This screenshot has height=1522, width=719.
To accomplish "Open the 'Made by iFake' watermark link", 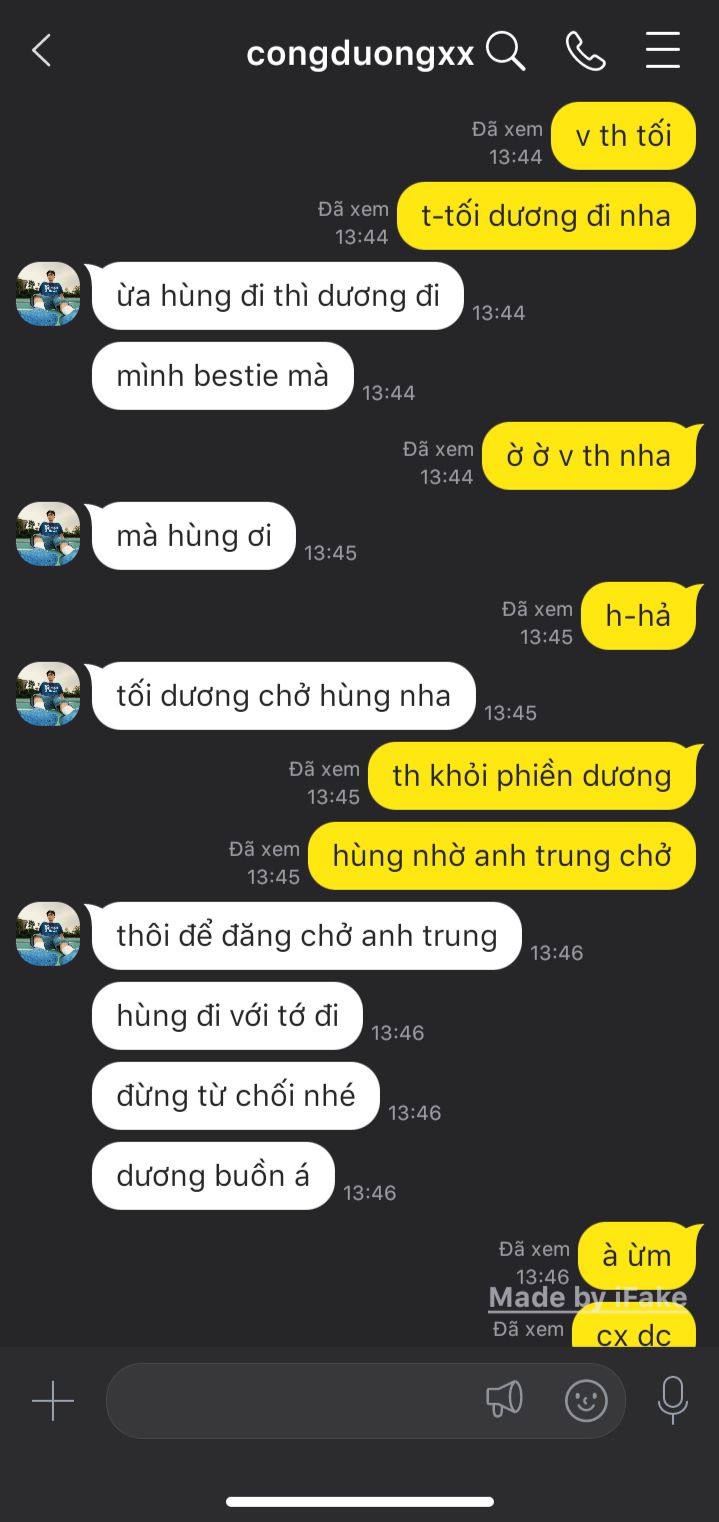I will [x=588, y=1298].
